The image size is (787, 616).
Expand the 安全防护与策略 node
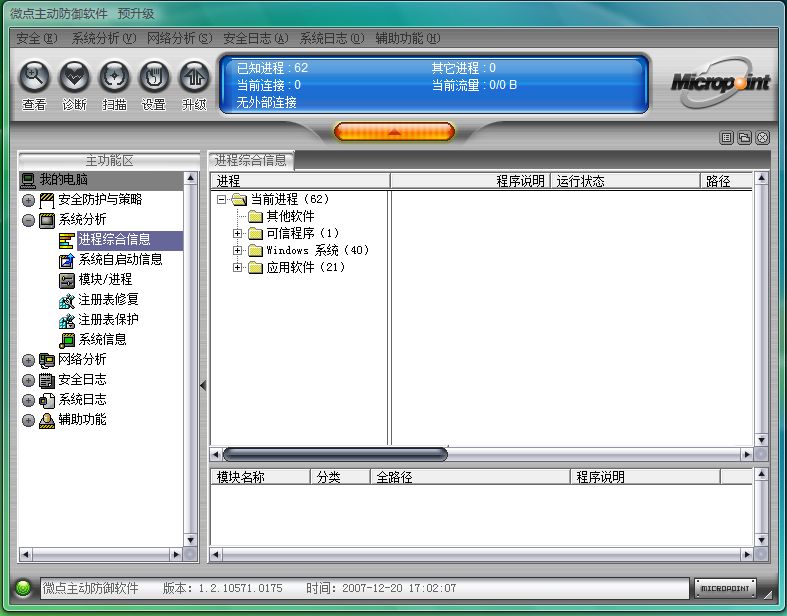click(x=29, y=200)
